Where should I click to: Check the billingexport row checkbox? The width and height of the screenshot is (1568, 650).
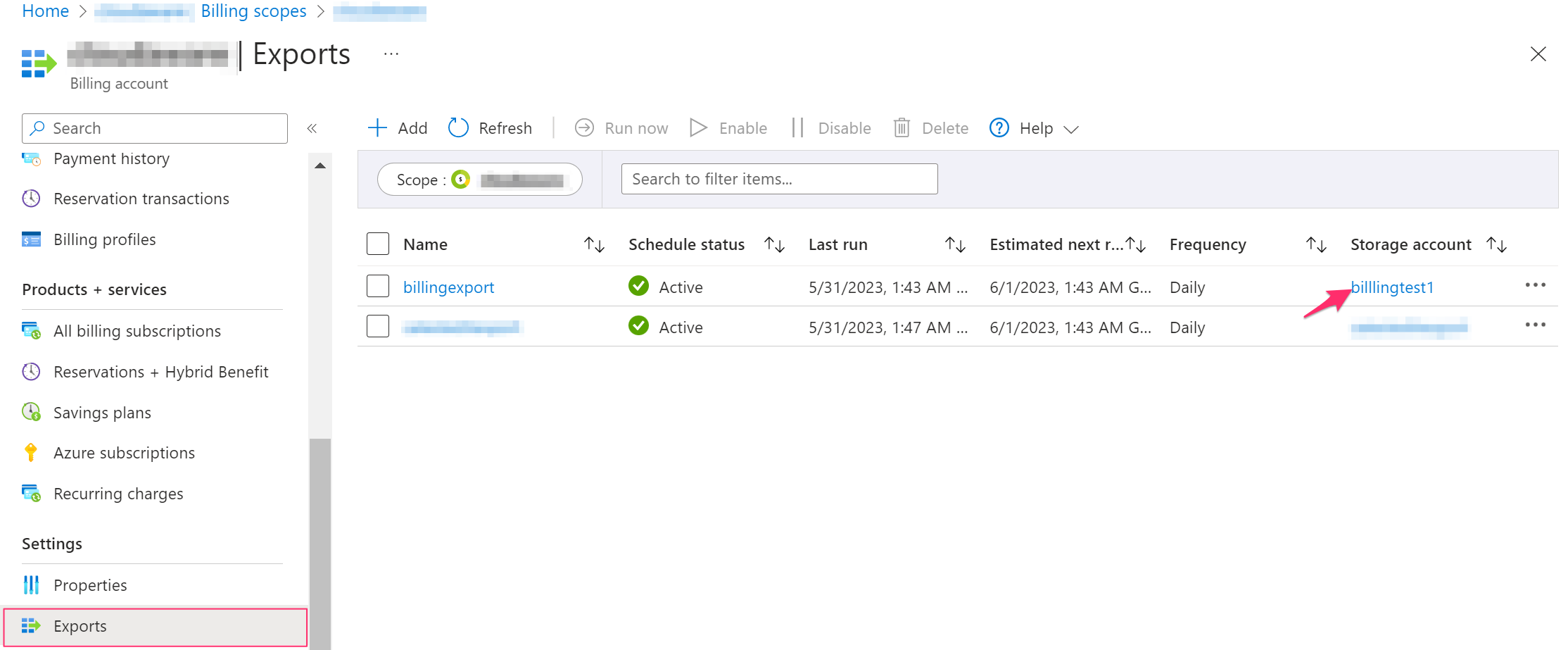[378, 287]
